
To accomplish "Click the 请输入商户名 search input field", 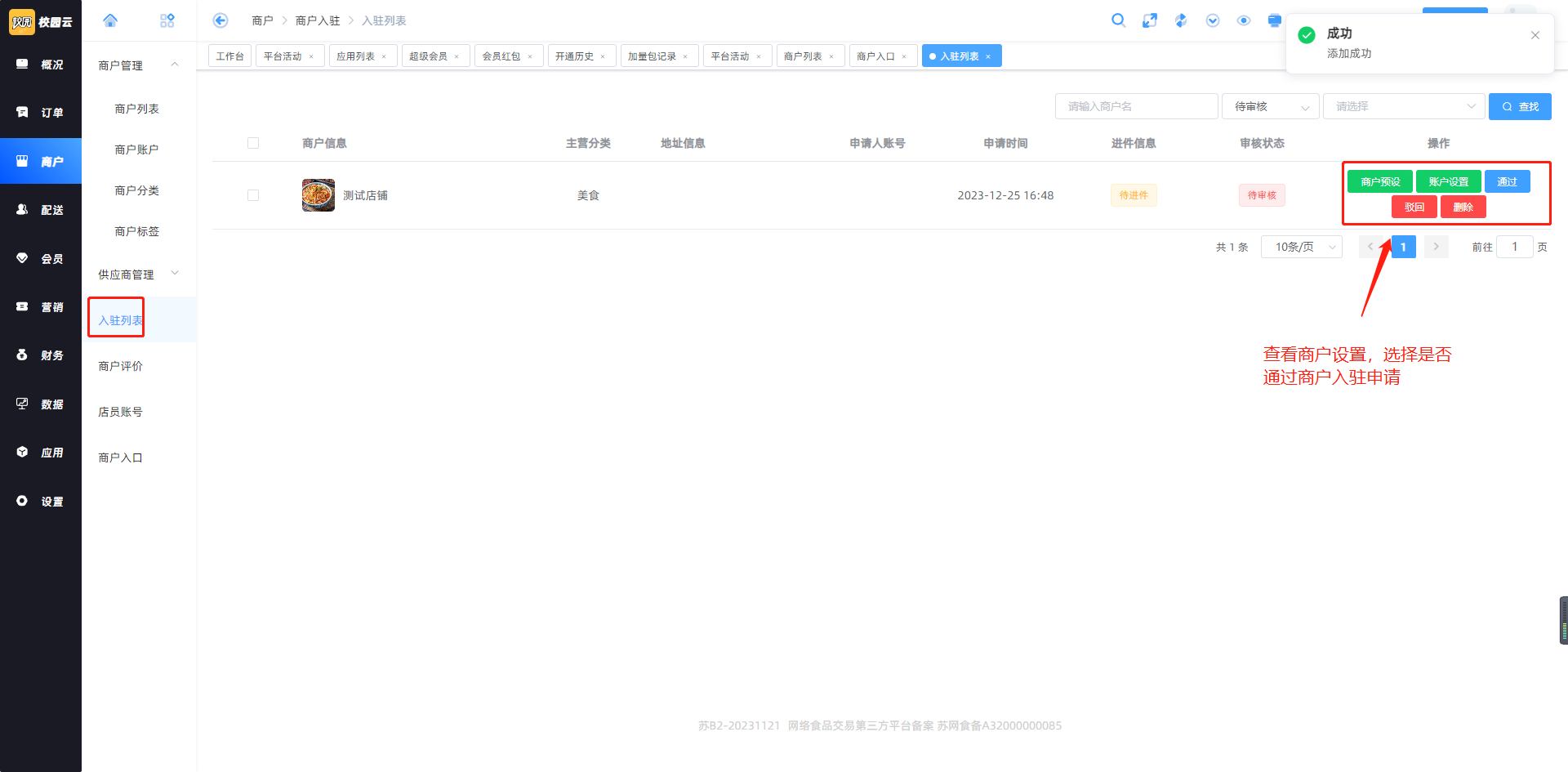I will click(1136, 106).
